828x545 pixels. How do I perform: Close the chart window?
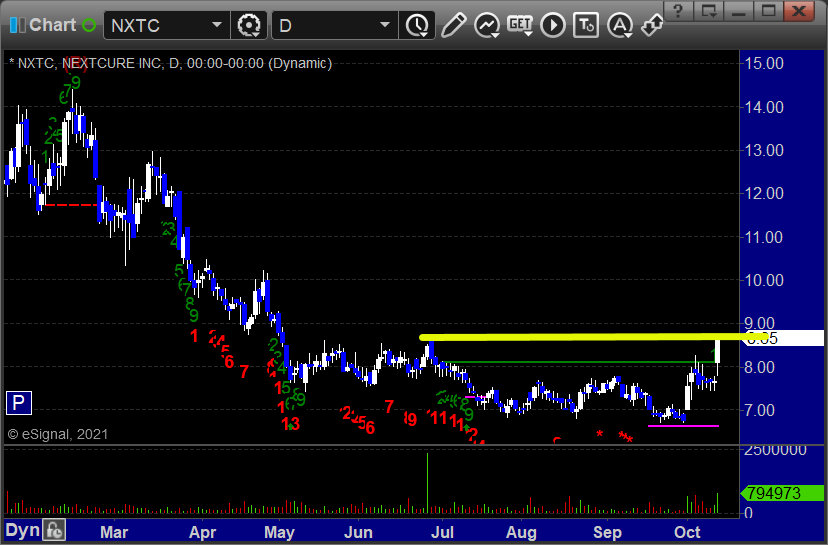(x=799, y=11)
